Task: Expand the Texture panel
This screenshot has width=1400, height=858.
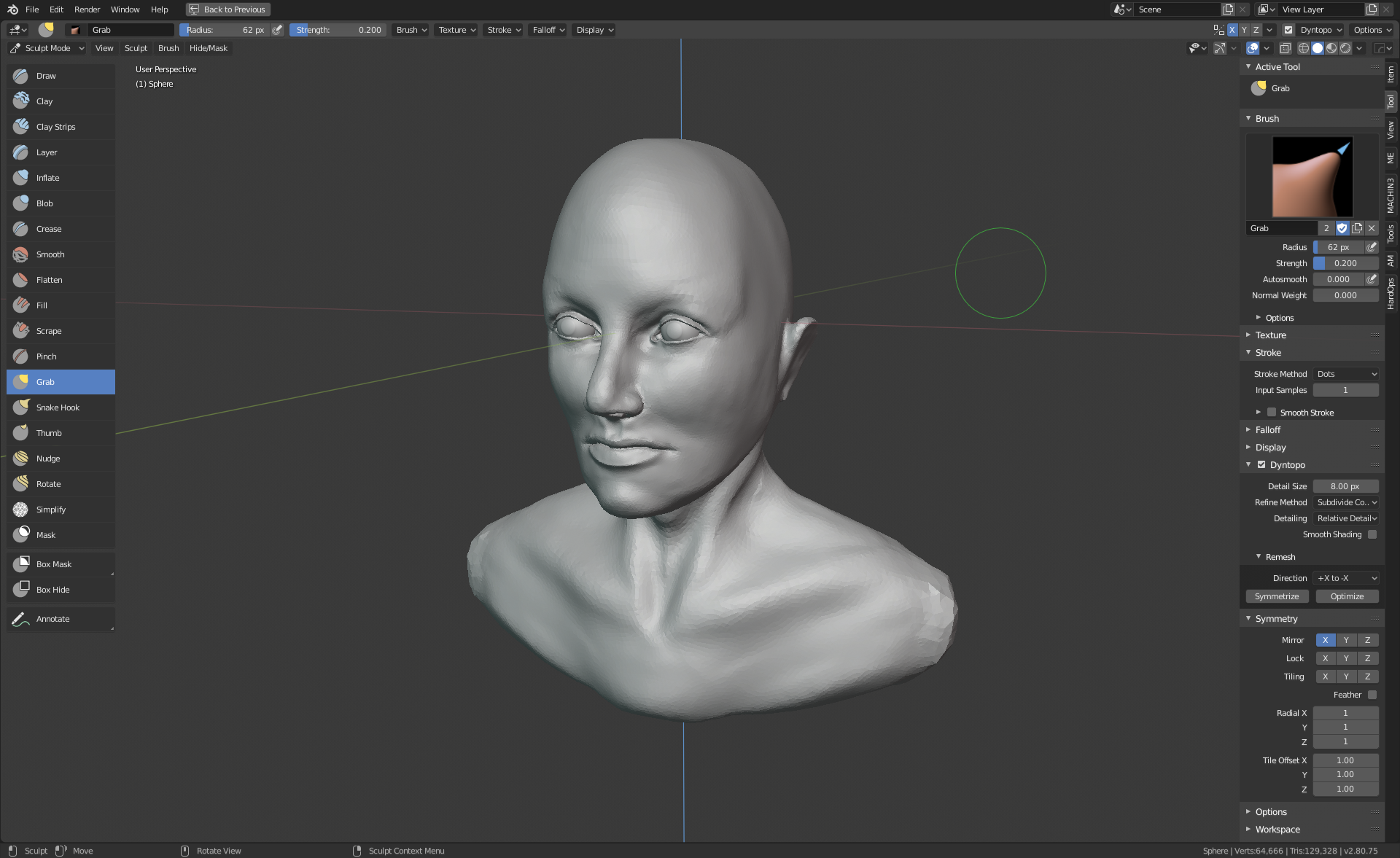Action: tap(1270, 335)
